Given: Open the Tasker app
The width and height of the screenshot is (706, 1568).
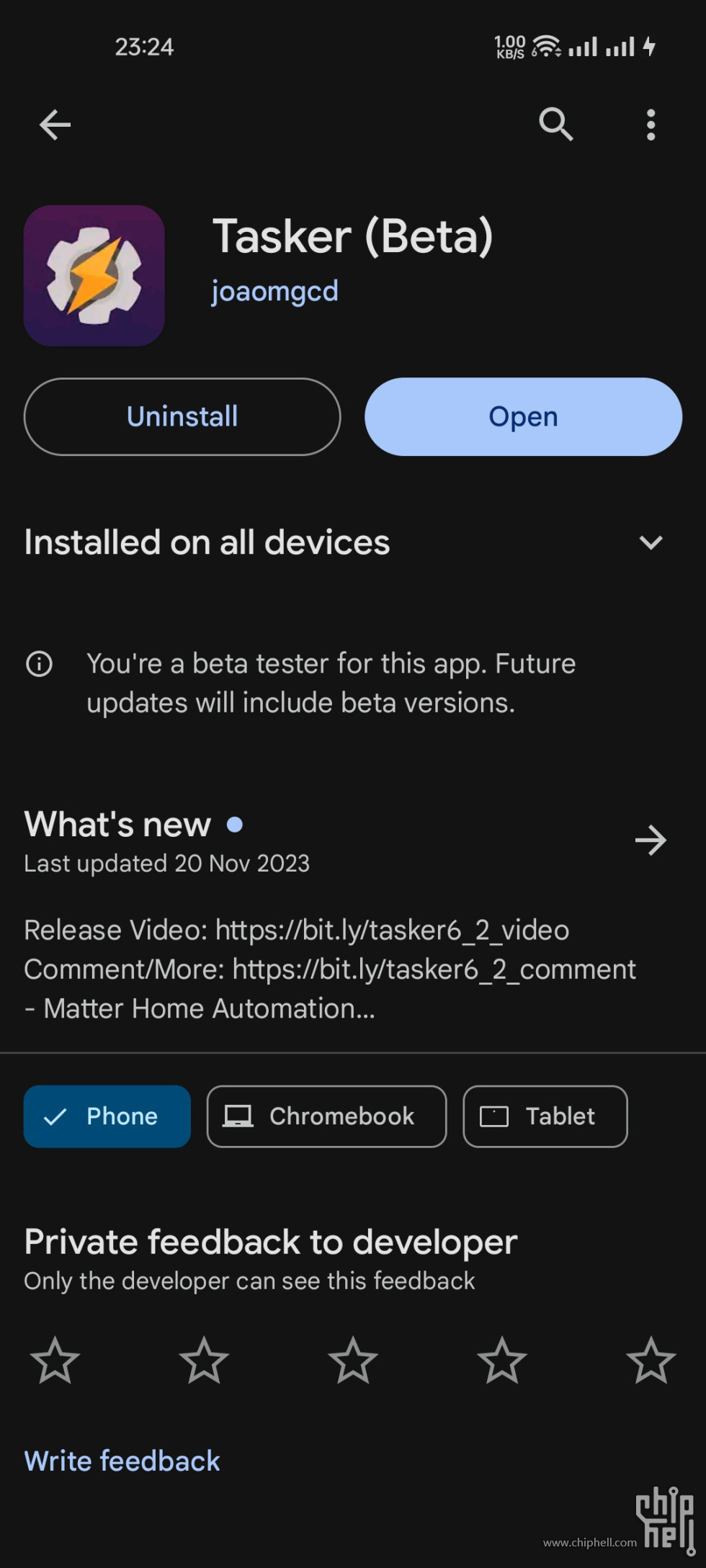Looking at the screenshot, I should pyautogui.click(x=524, y=416).
